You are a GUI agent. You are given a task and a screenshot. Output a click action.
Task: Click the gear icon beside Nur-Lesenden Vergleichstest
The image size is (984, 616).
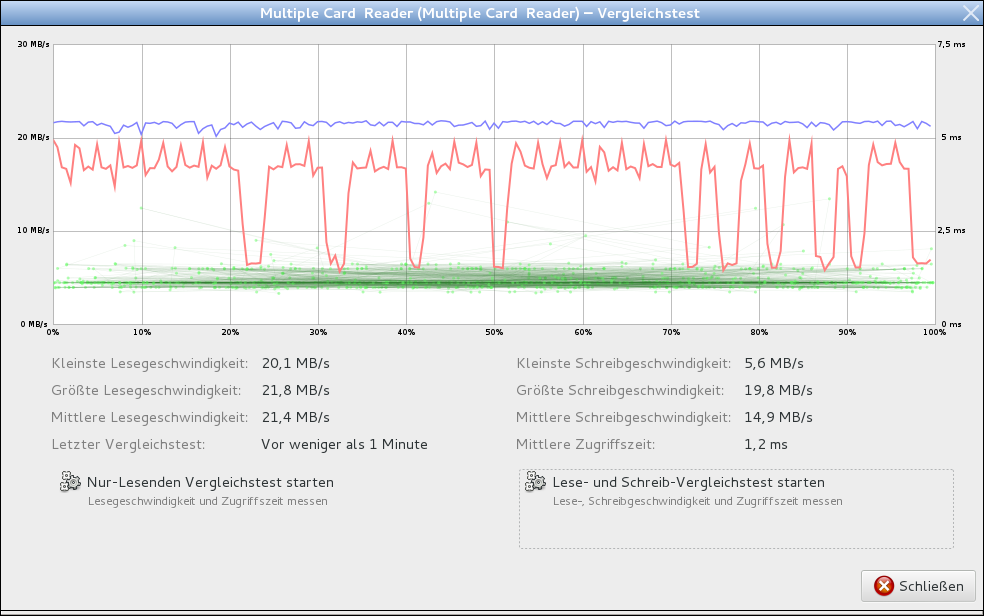70,482
